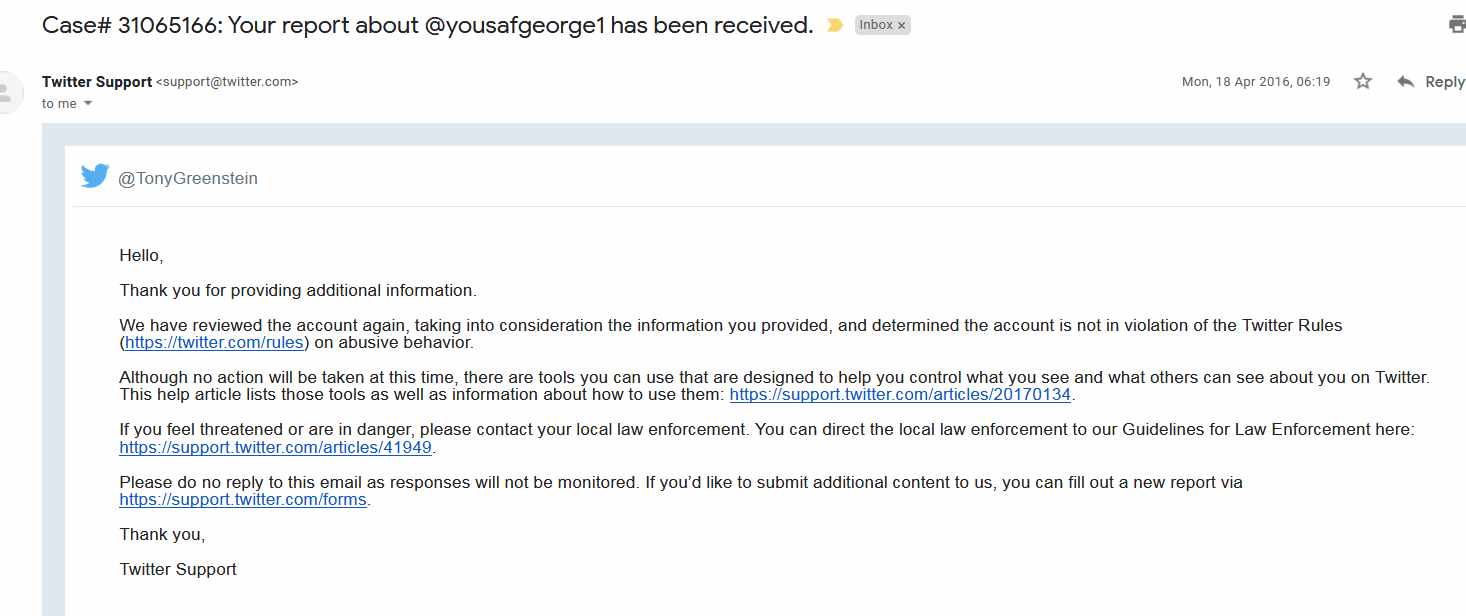Click the support@twitter.com sender address
Image resolution: width=1466 pixels, height=616 pixels.
point(227,82)
